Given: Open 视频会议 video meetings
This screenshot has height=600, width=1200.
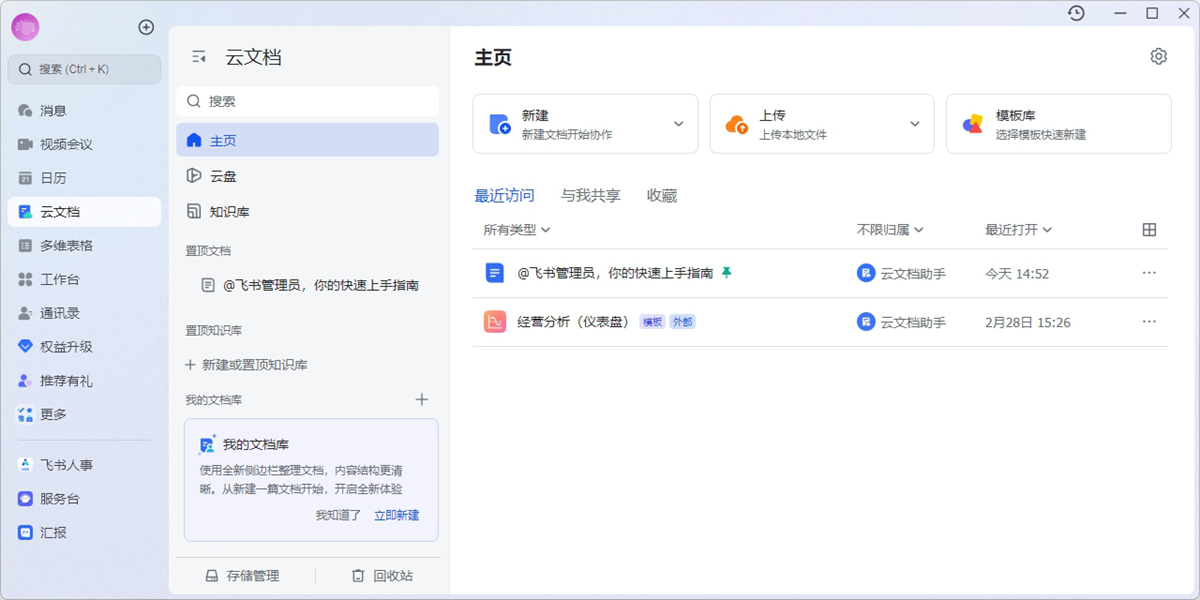Looking at the screenshot, I should click(x=84, y=144).
